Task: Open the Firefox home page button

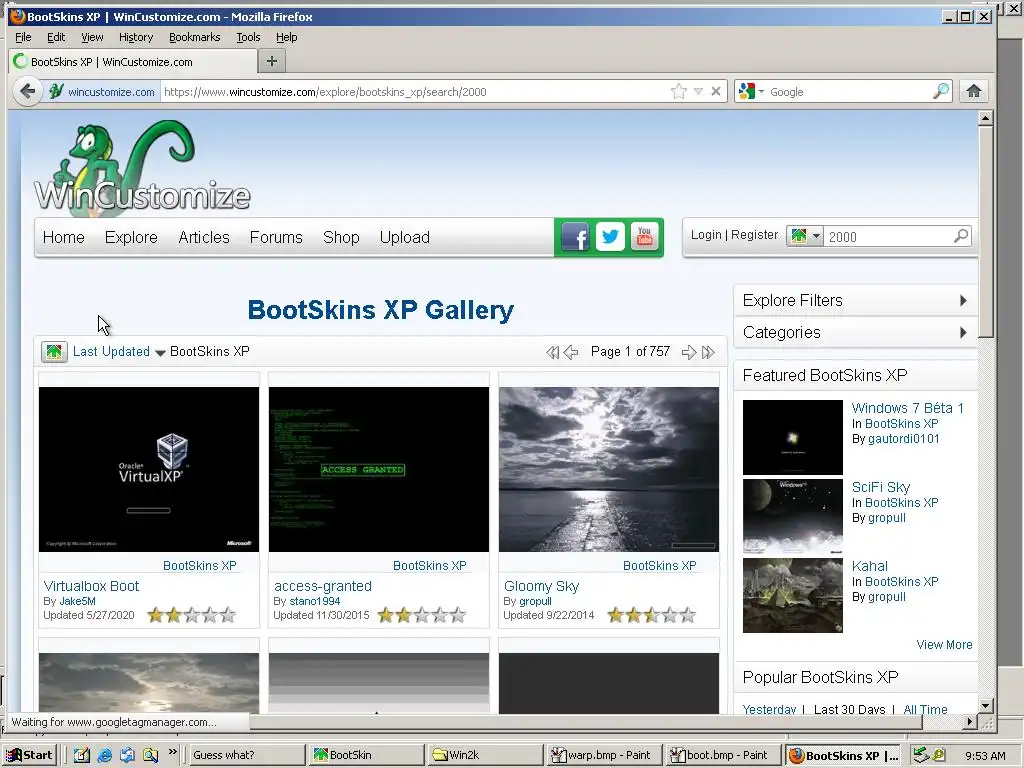Action: click(974, 91)
